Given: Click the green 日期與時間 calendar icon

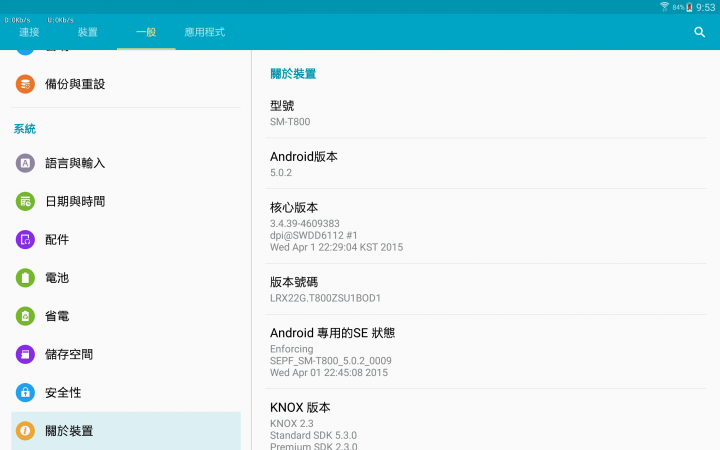Looking at the screenshot, I should click(25, 201).
